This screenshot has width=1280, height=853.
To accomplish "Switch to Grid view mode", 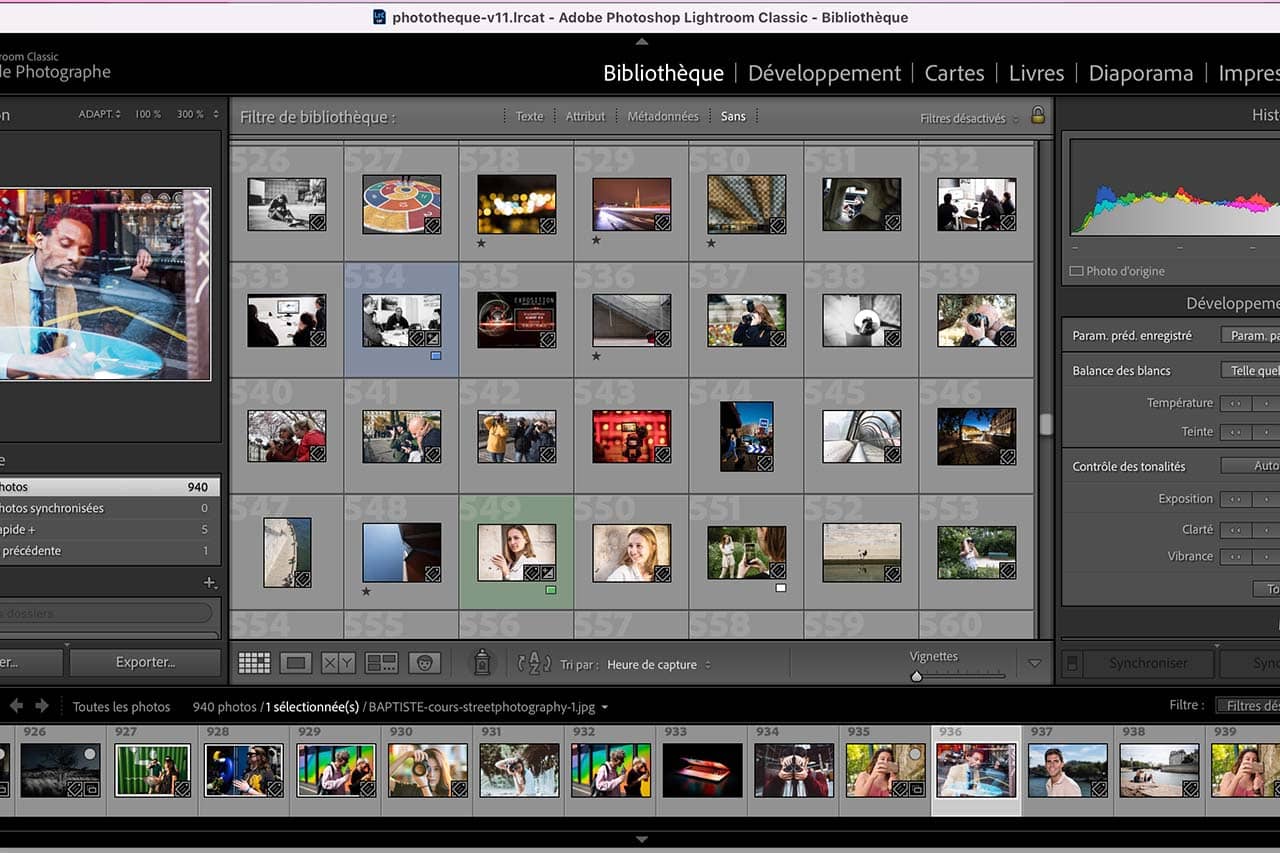I will (254, 662).
